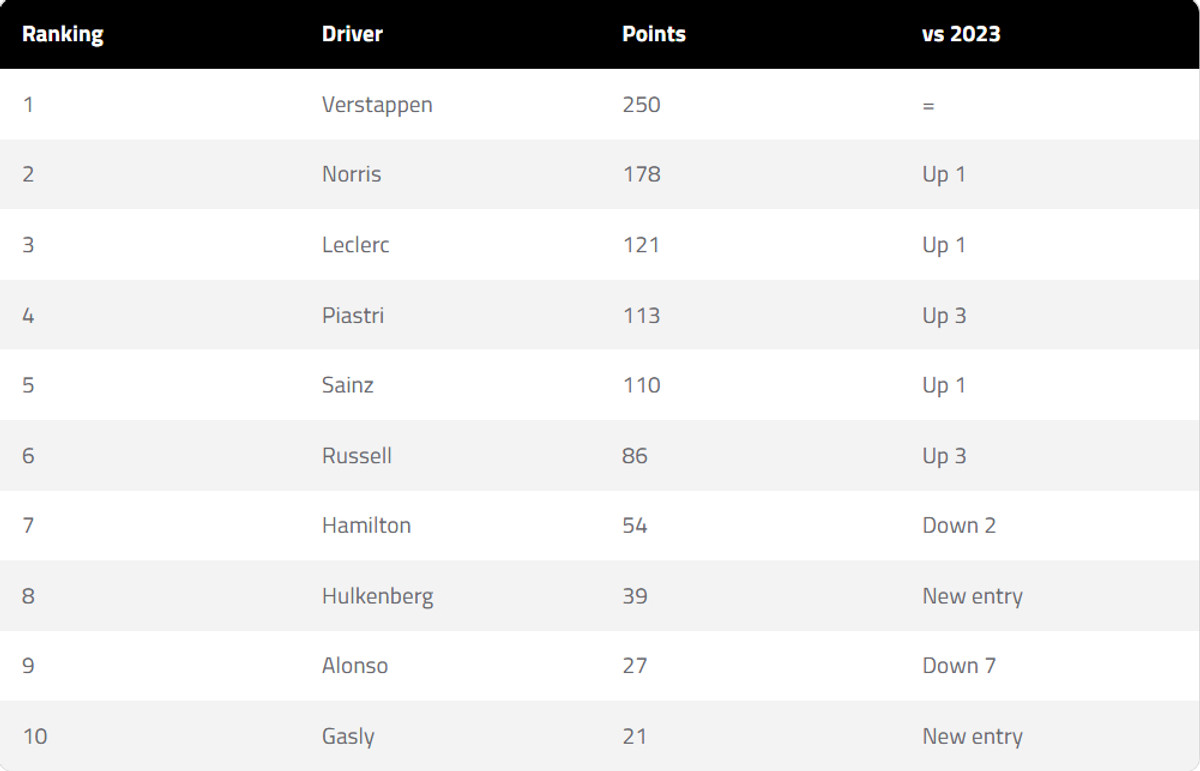This screenshot has height=771, width=1200.
Task: Select the Norris driver cell
Action: click(351, 174)
